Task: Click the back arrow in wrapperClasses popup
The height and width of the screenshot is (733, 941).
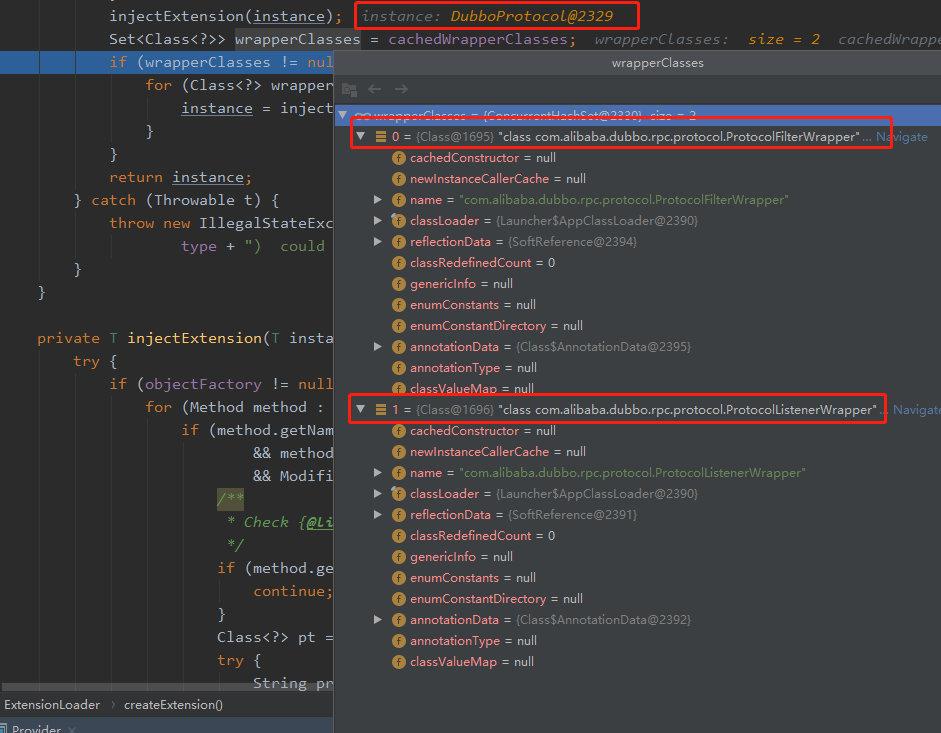Action: click(375, 89)
